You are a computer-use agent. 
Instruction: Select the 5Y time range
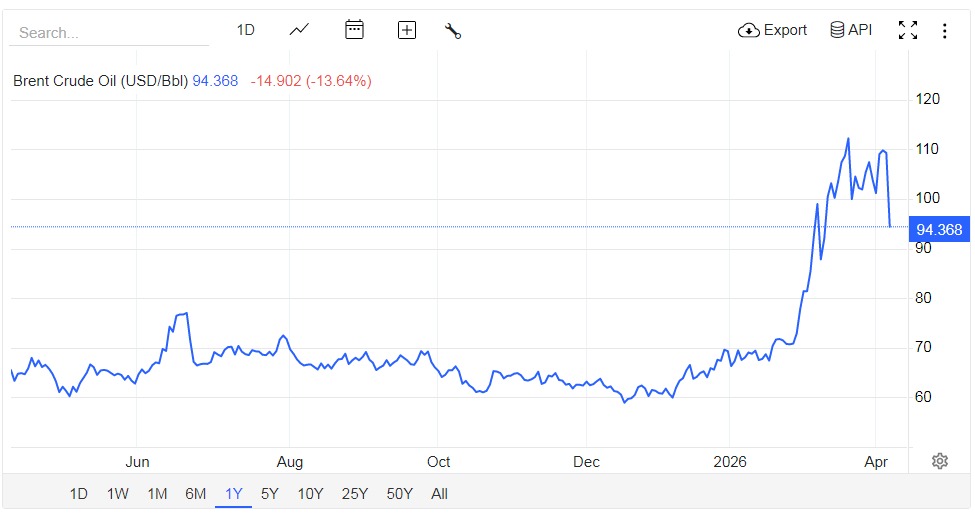coord(270,493)
